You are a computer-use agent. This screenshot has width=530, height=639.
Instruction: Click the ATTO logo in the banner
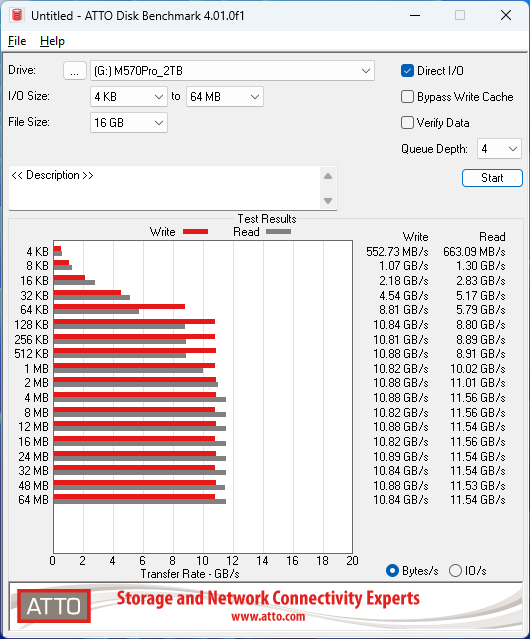(54, 606)
